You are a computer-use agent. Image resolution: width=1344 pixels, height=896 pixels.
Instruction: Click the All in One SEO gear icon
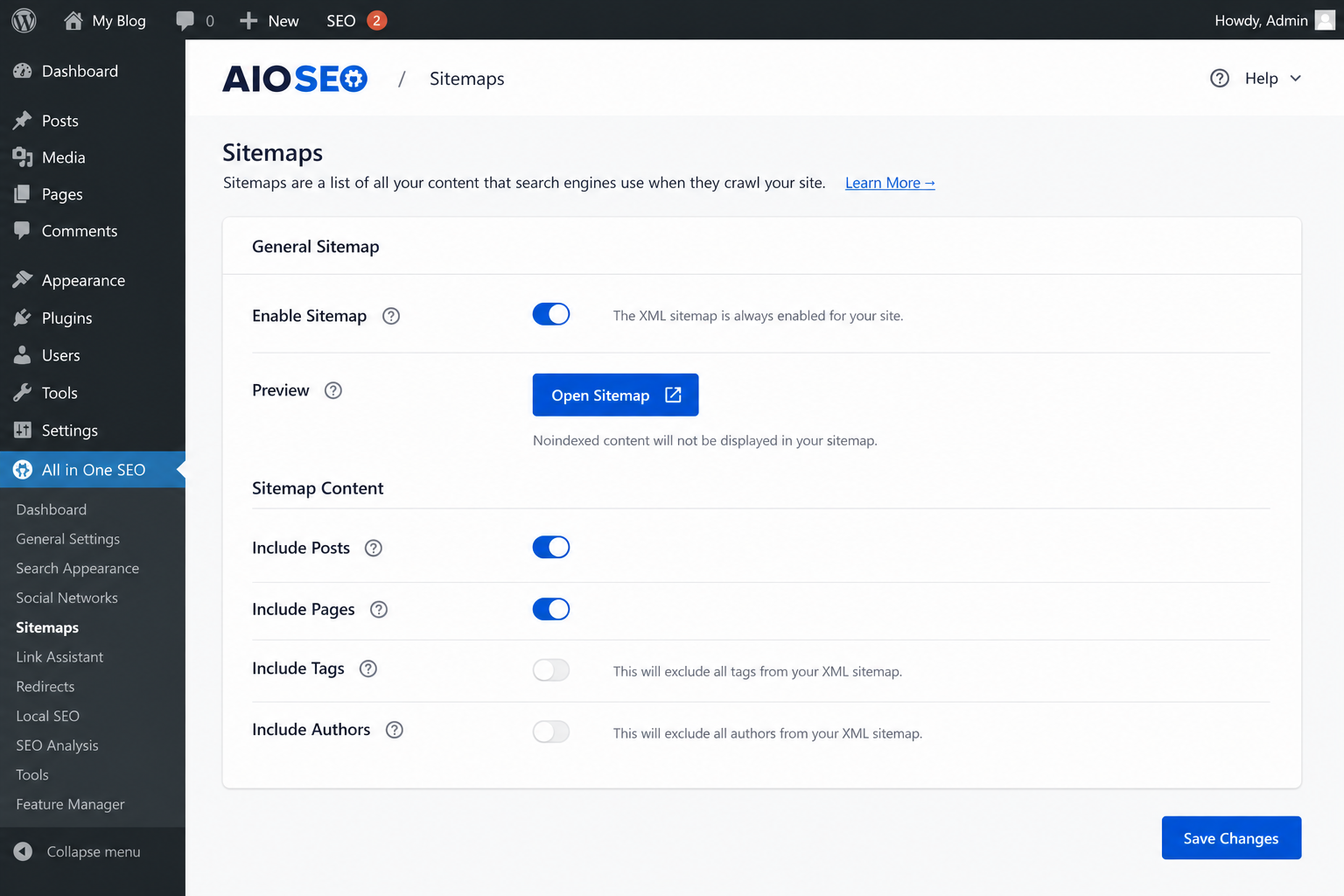[23, 470]
